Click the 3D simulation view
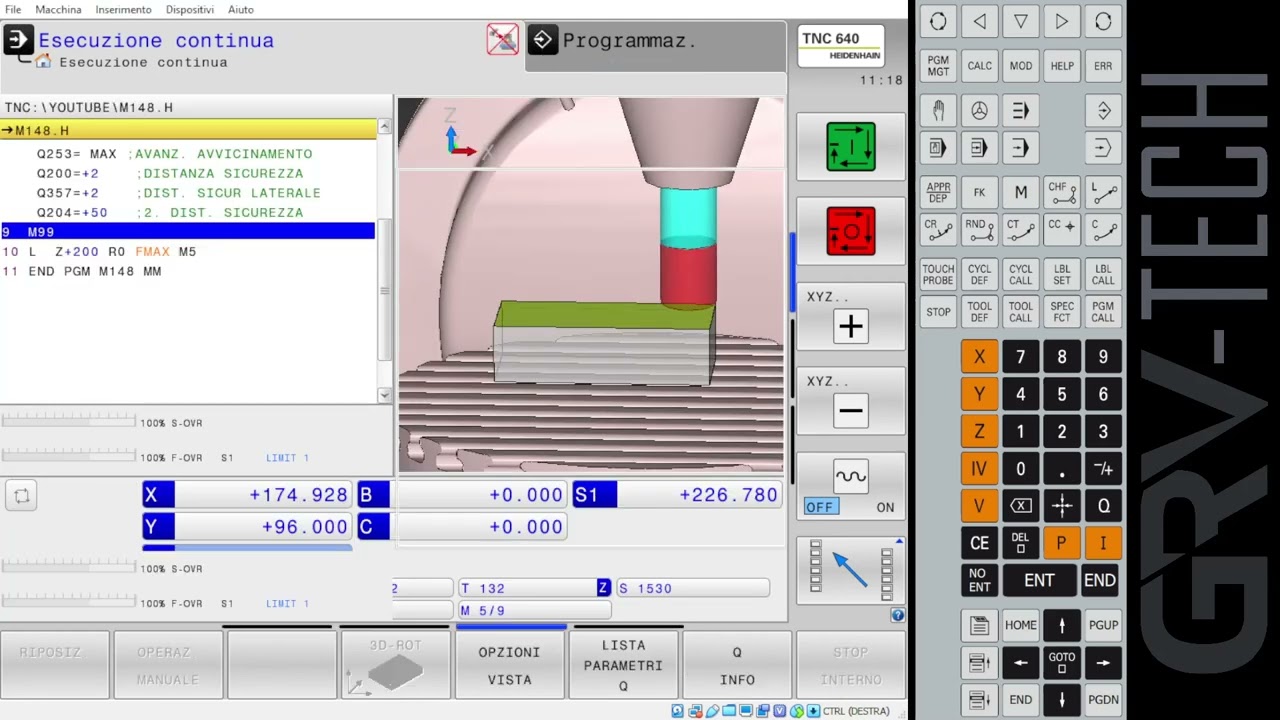Image resolution: width=1280 pixels, height=720 pixels. point(591,285)
